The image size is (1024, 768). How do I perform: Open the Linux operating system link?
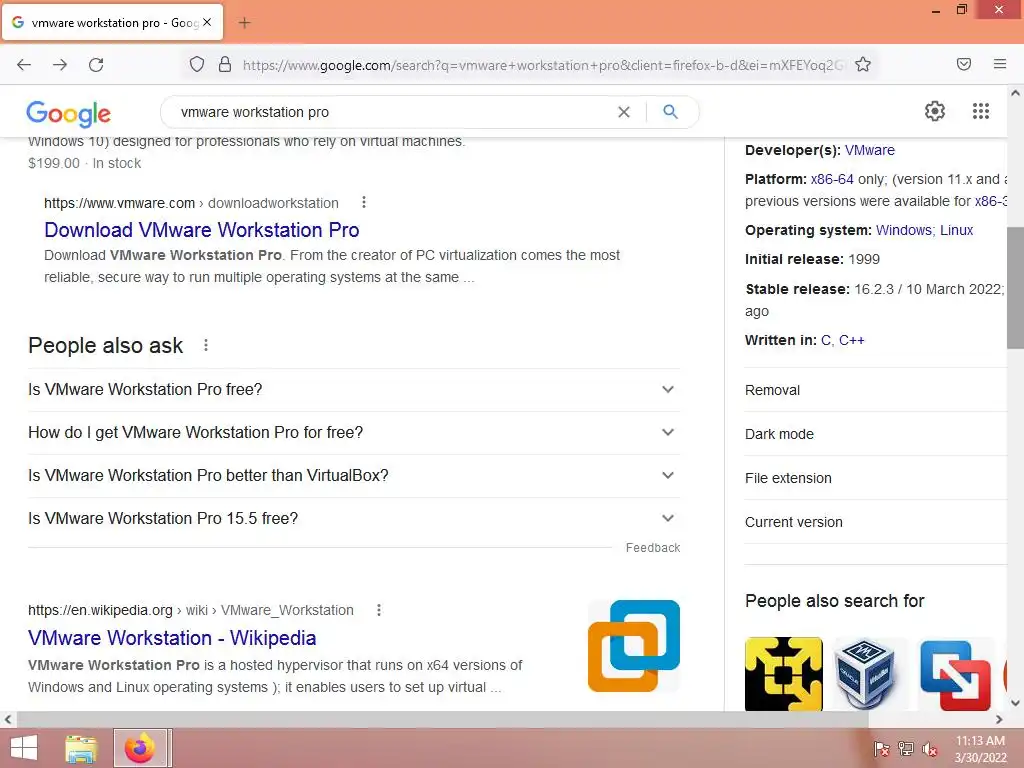(956, 230)
